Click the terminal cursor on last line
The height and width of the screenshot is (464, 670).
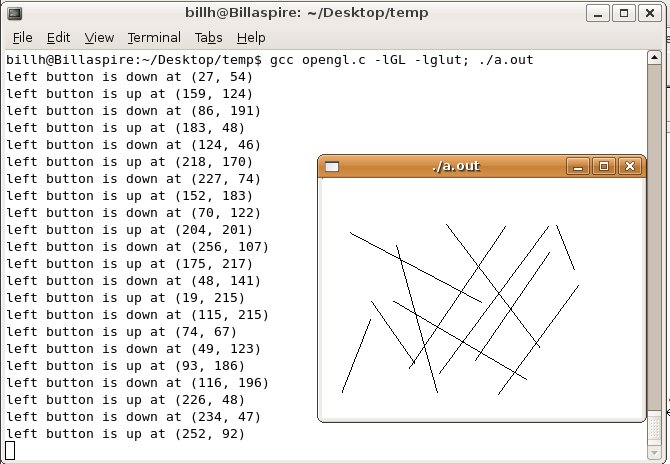[10, 451]
